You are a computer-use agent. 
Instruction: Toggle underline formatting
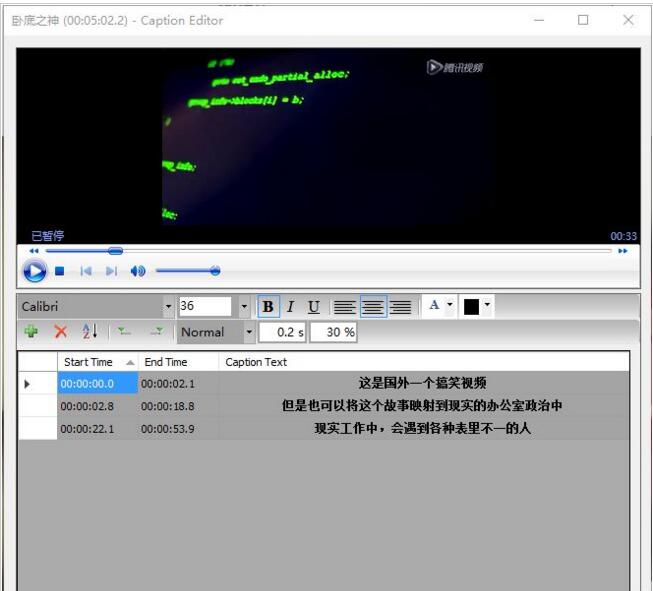(x=314, y=307)
